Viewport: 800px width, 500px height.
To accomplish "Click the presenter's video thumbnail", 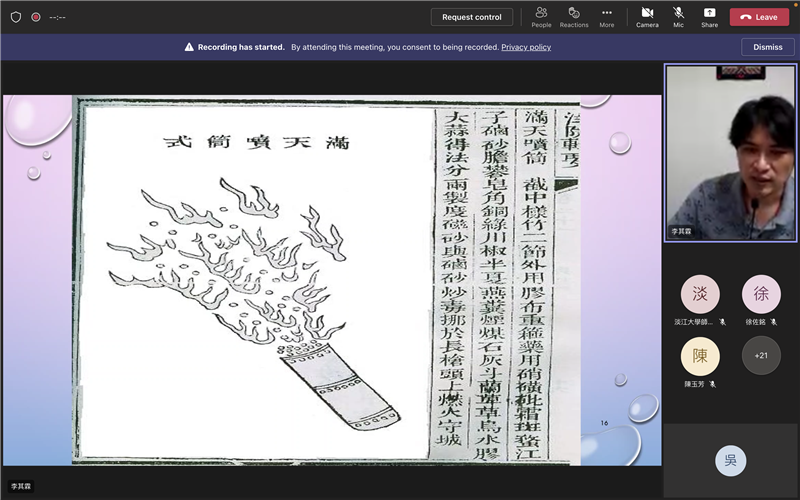I will [x=730, y=152].
